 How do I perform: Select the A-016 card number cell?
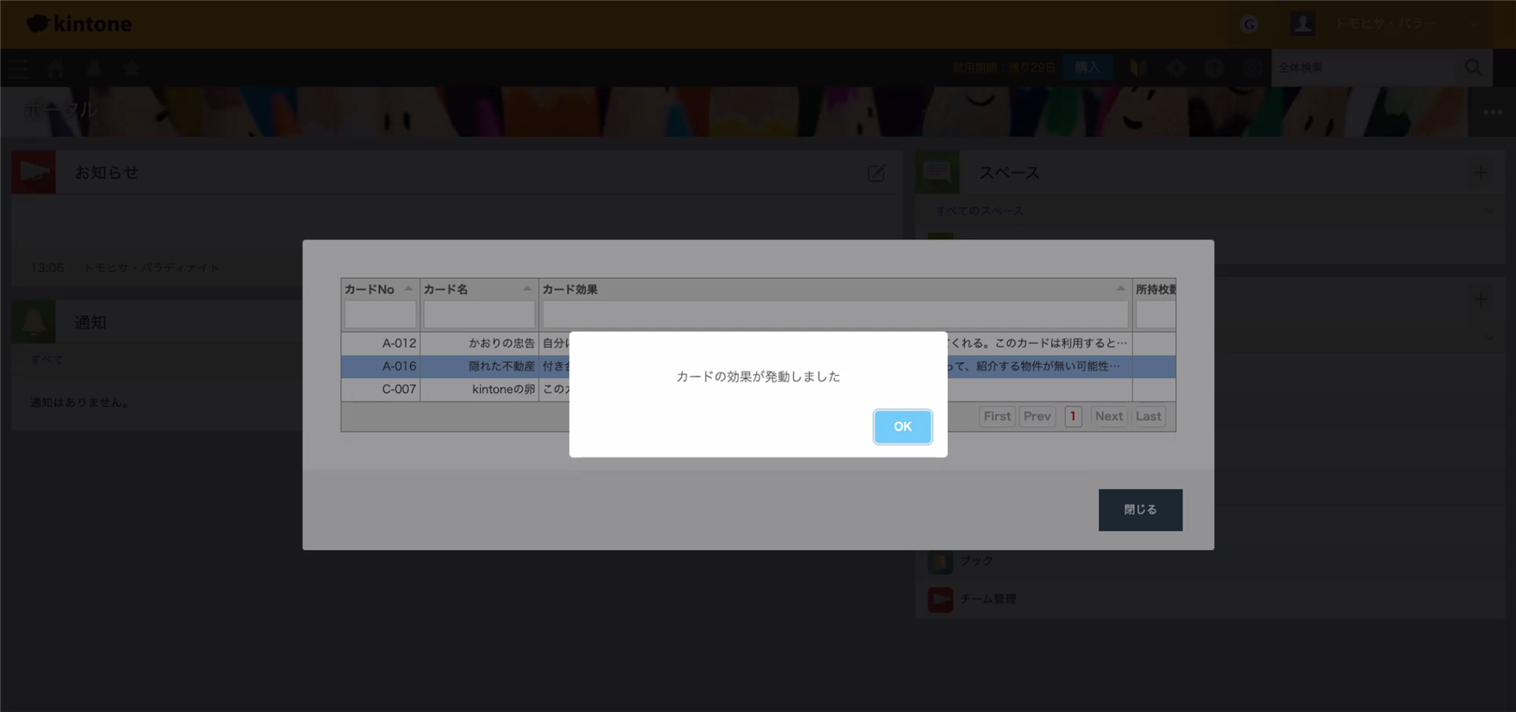pos(380,366)
